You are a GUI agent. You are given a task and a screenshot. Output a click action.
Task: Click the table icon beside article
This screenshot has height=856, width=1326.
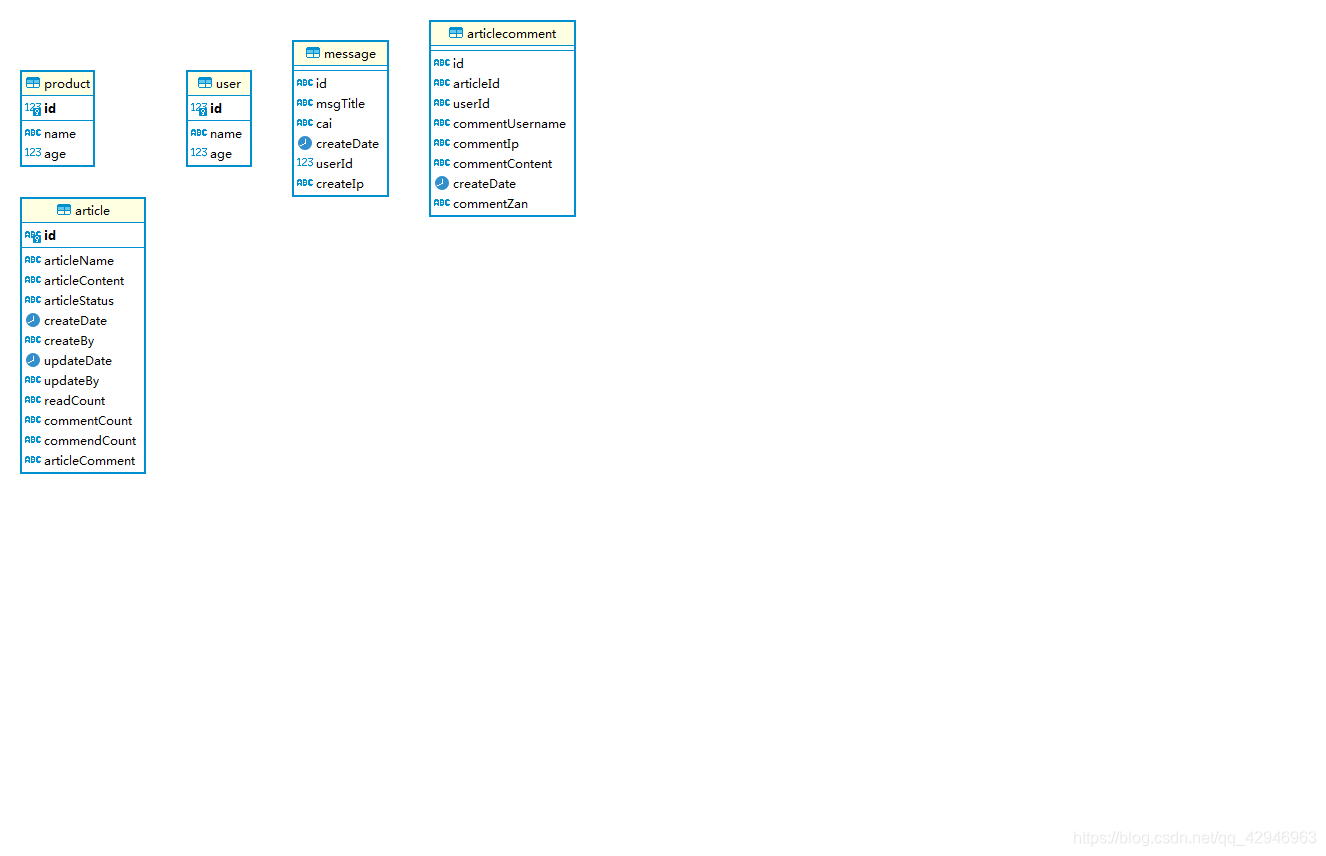click(64, 210)
